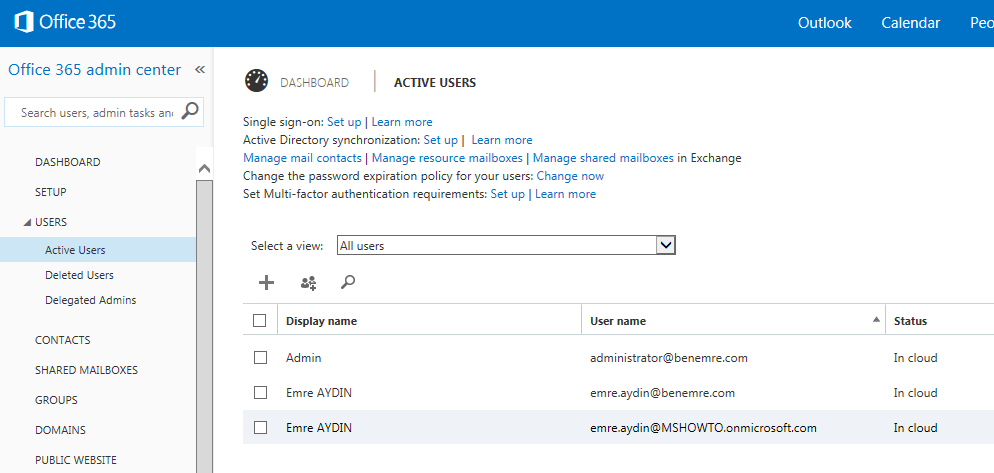This screenshot has width=994, height=473.
Task: Click the search magnifier in admin search box
Action: point(190,112)
